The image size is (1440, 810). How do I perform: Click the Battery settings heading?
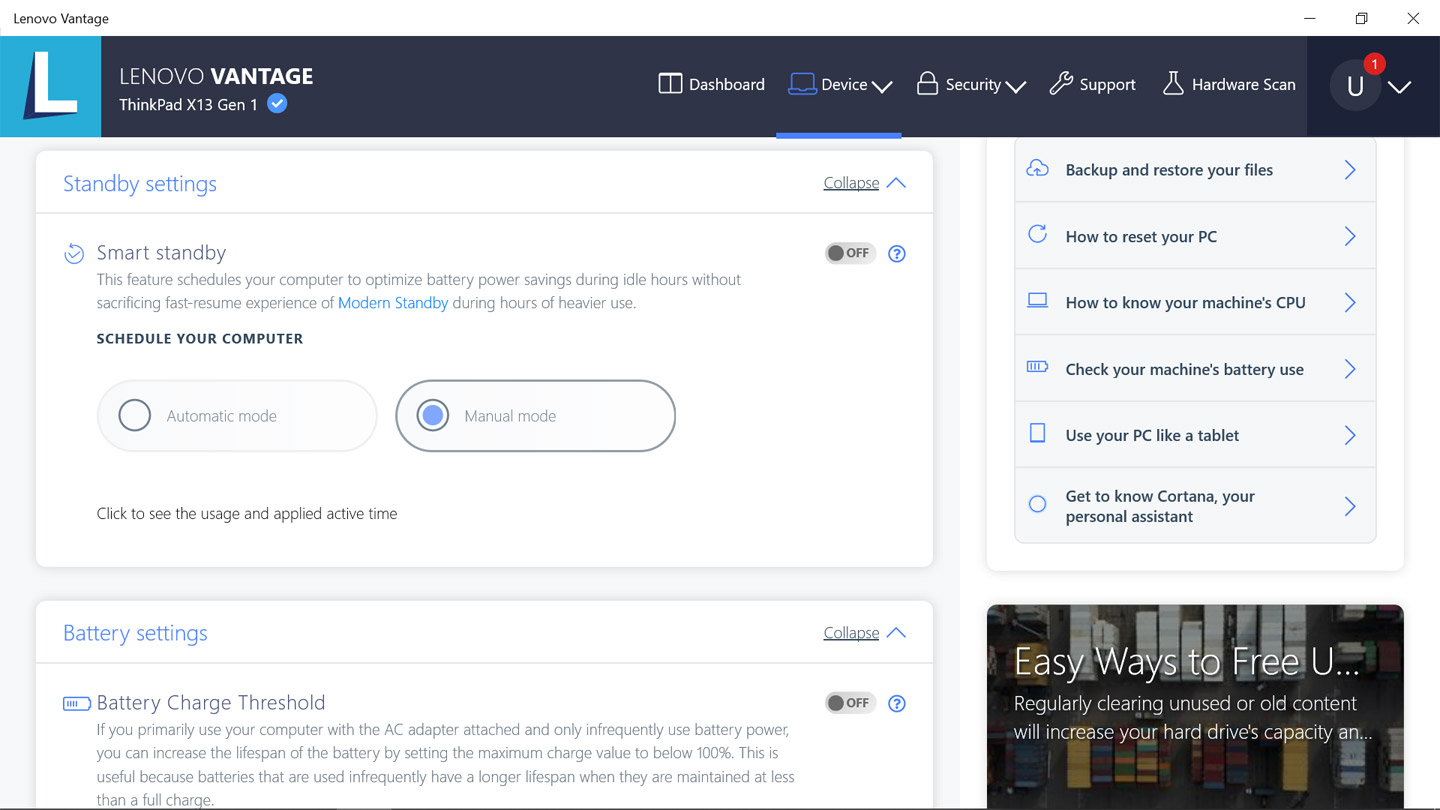pos(135,633)
